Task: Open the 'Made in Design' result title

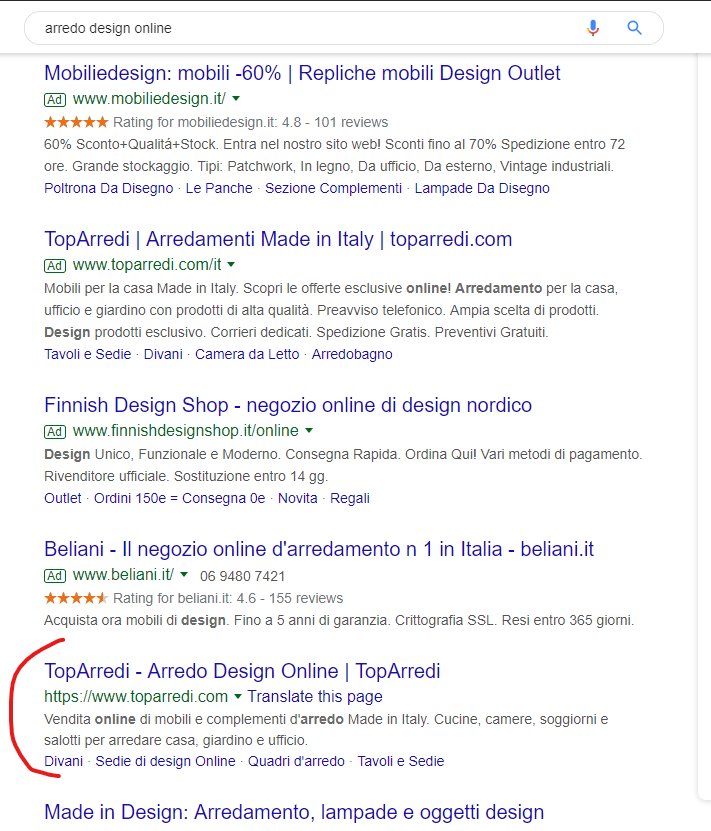Action: 294,812
